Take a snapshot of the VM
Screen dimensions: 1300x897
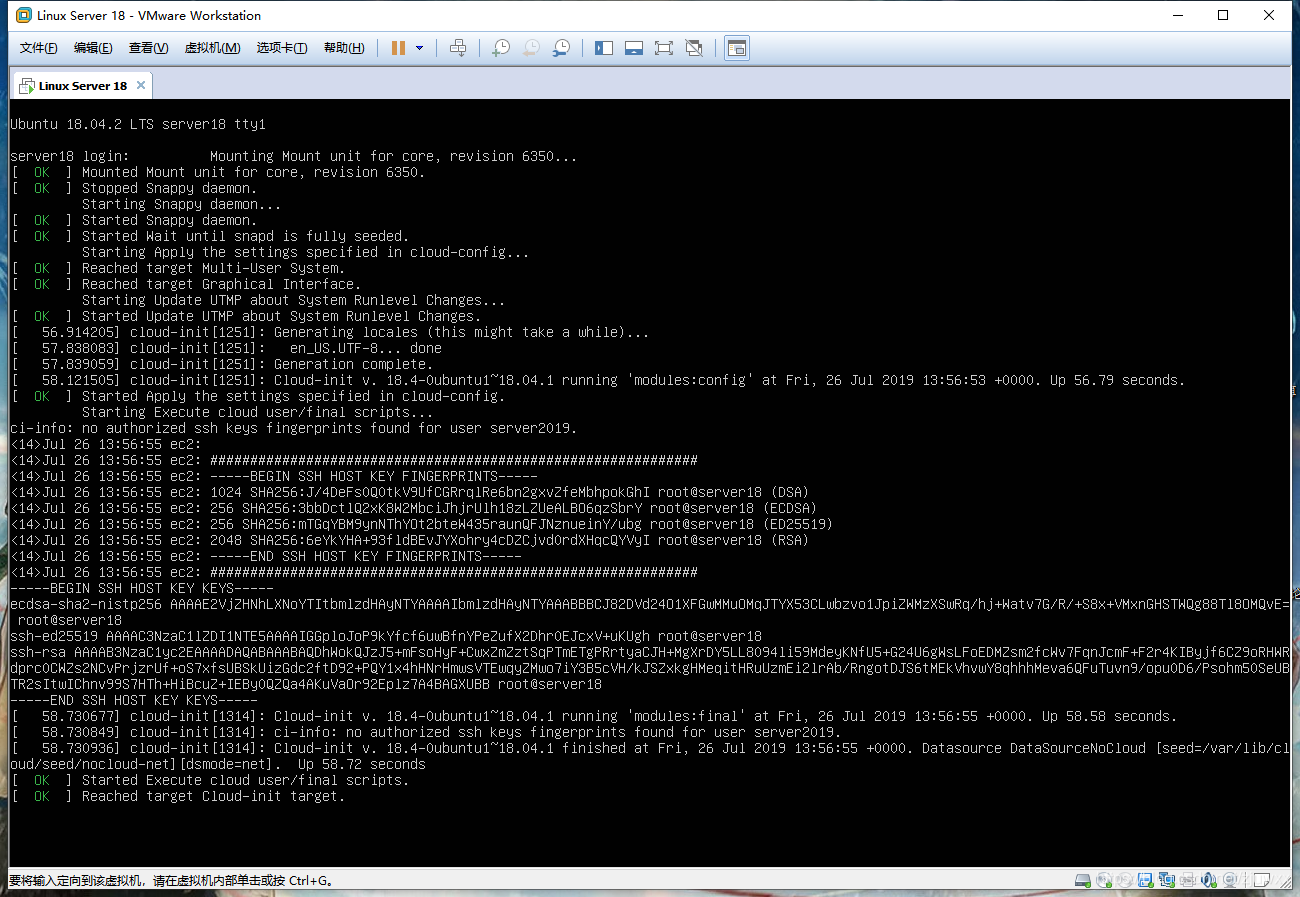click(x=502, y=48)
